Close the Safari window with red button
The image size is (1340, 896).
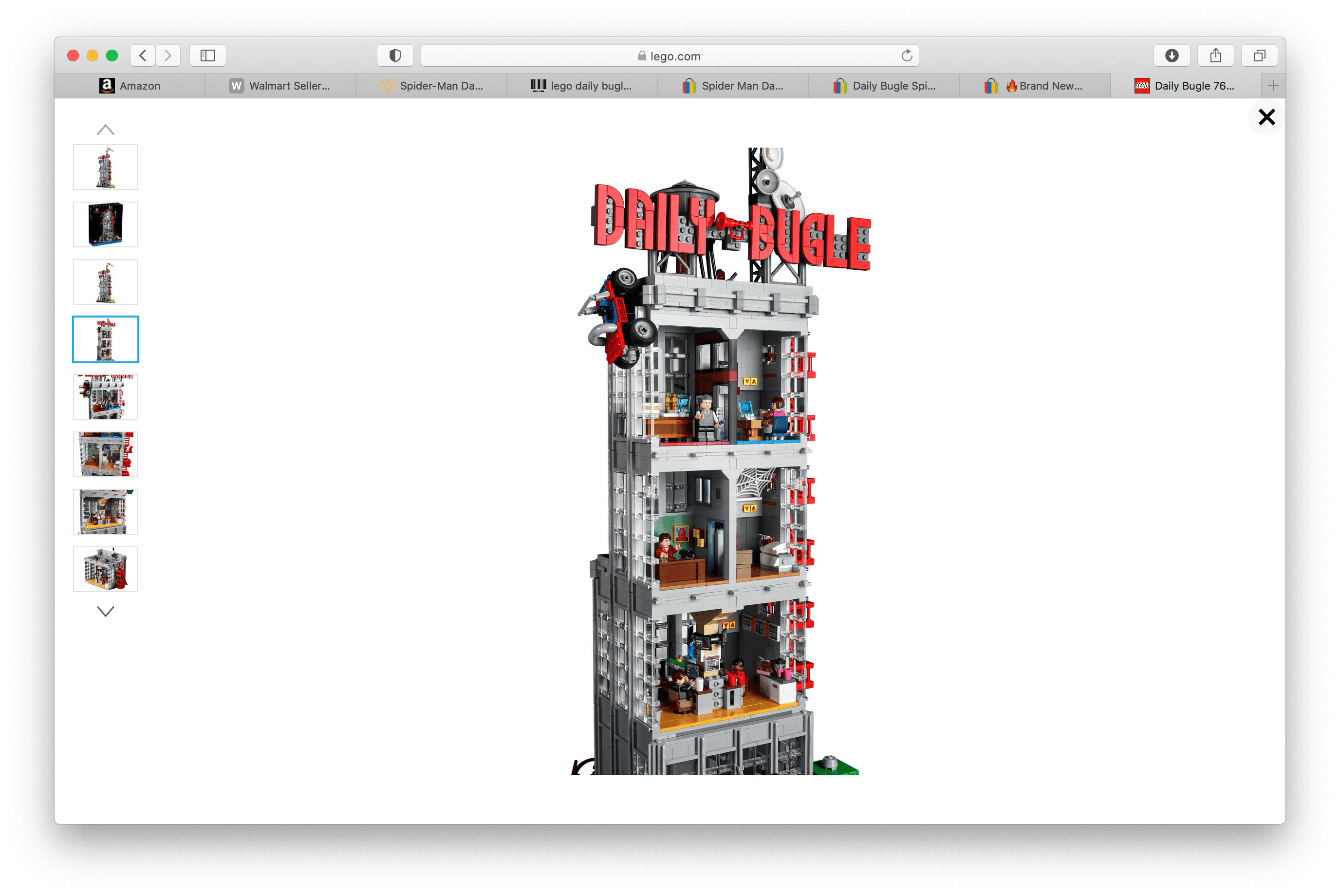pos(73,56)
